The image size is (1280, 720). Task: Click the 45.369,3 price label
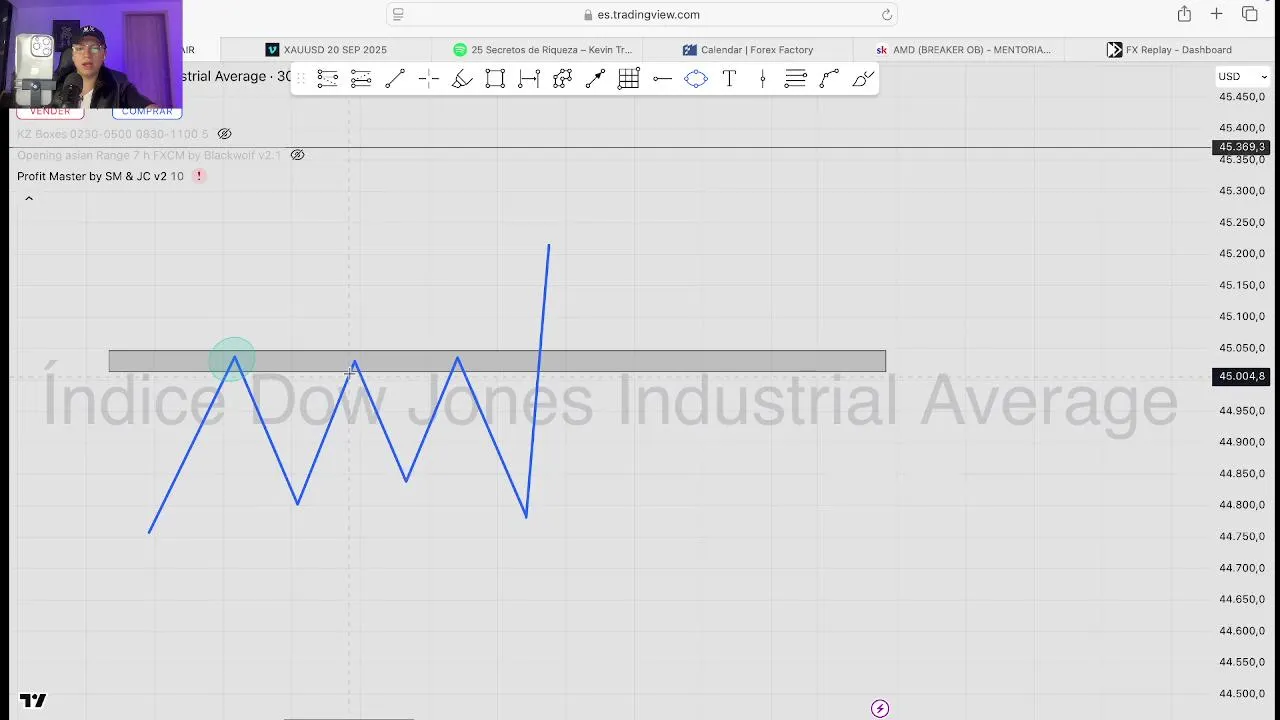[1241, 147]
